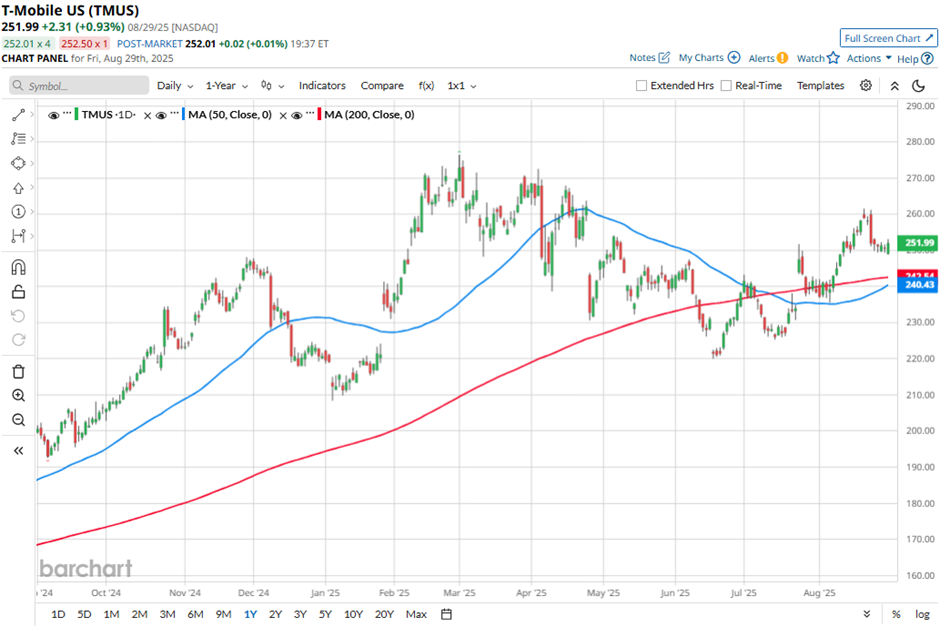
Task: Select the 6M time range tab
Action: tap(195, 614)
